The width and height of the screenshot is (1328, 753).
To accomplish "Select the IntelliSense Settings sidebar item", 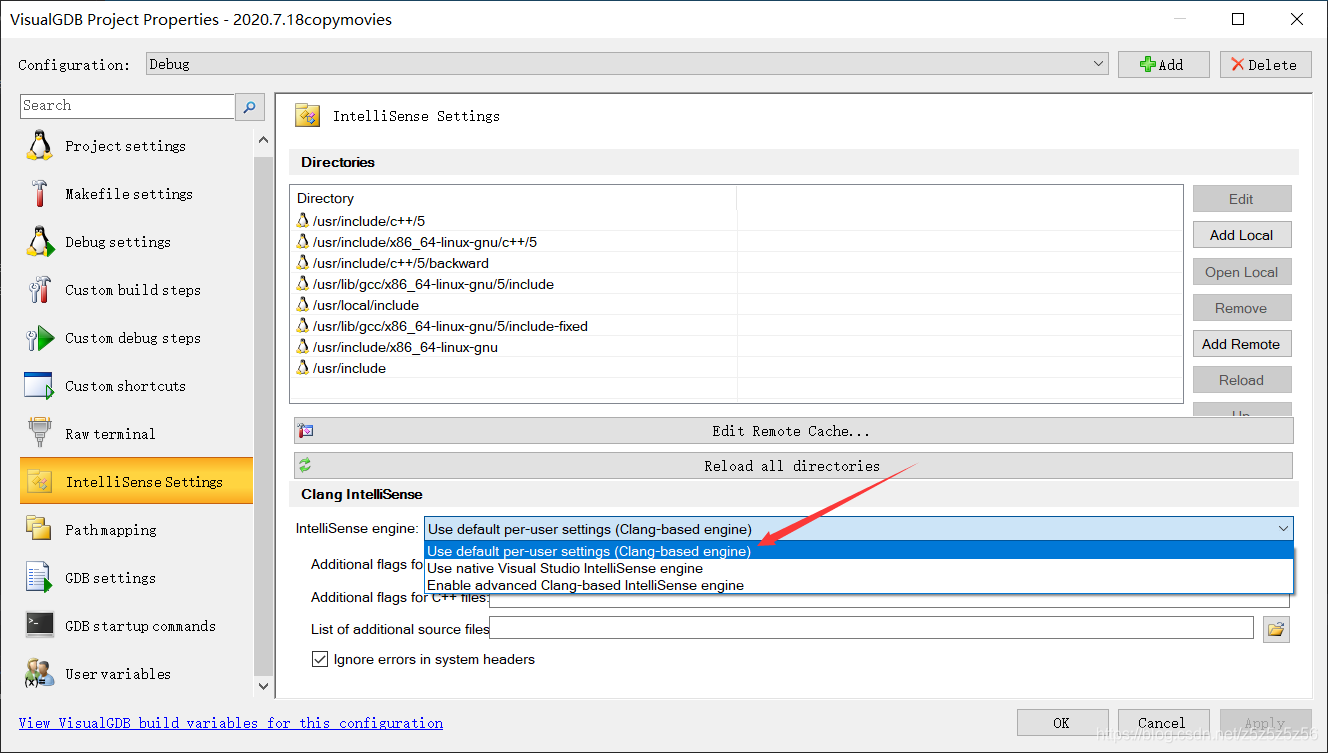I will [136, 482].
